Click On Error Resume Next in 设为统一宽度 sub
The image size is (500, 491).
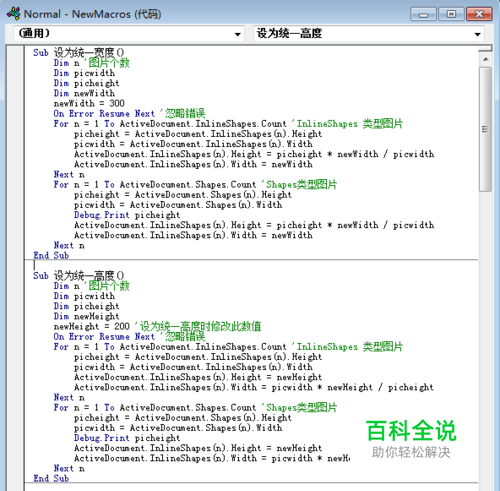104,113
